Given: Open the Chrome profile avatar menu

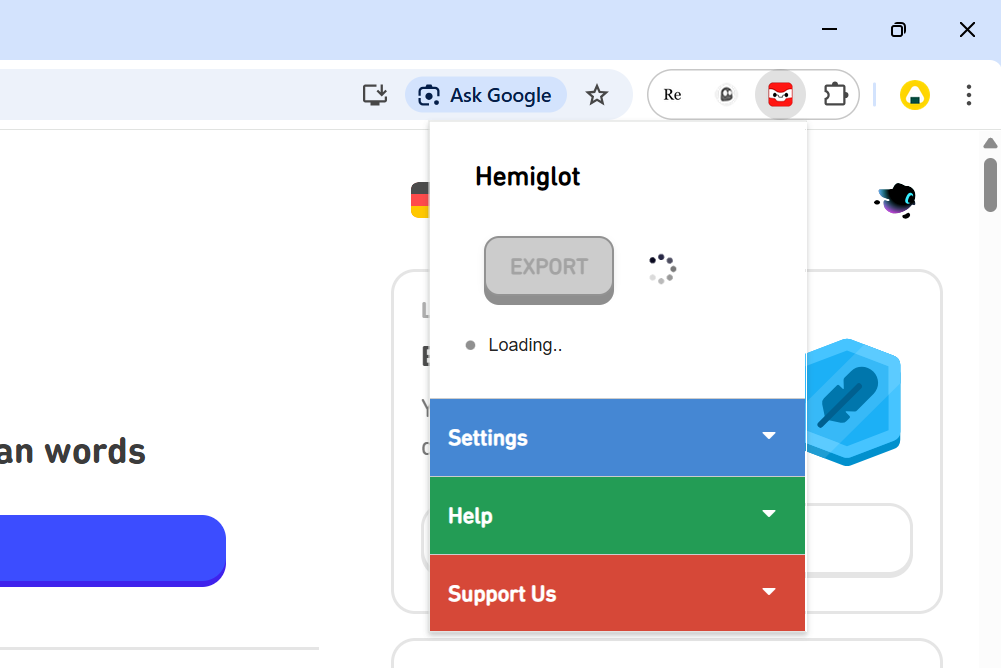Looking at the screenshot, I should tap(914, 95).
